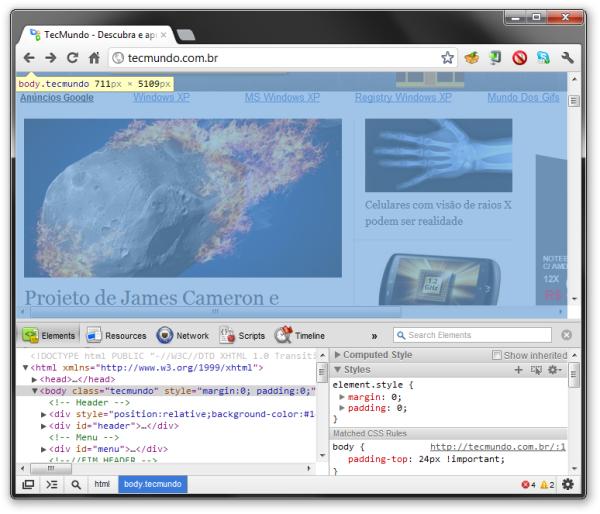Collapse the html node
This screenshot has height=514, width=600.
pyautogui.click(x=25, y=368)
